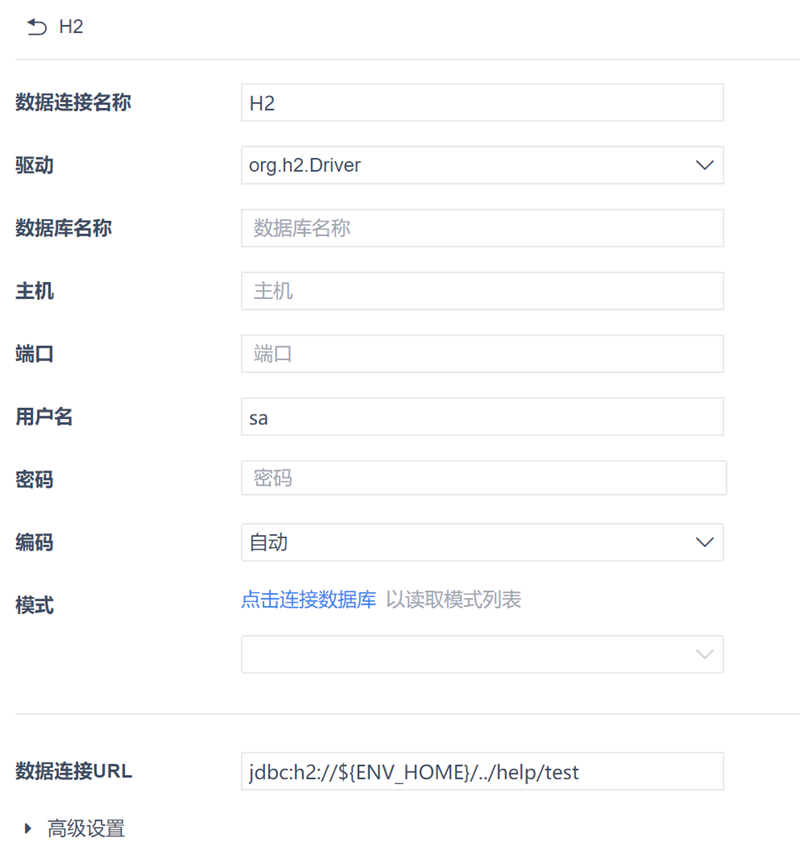Image resolution: width=800 pixels, height=859 pixels.
Task: Click the H2 title in the header
Action: tap(71, 27)
